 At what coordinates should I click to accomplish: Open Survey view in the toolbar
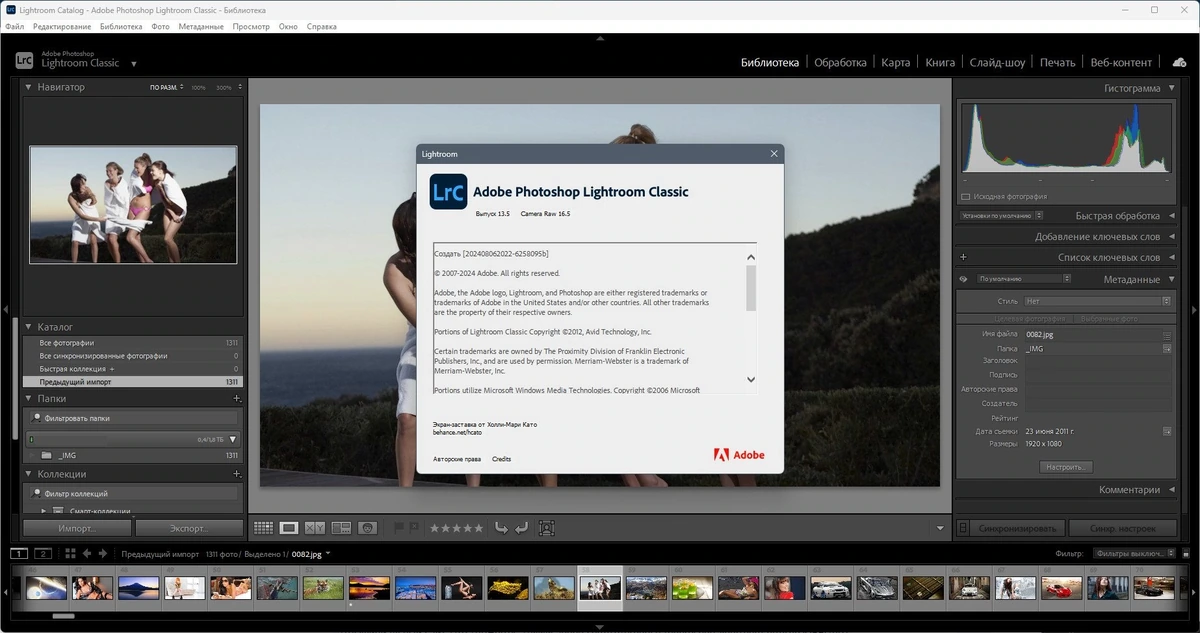pos(341,527)
